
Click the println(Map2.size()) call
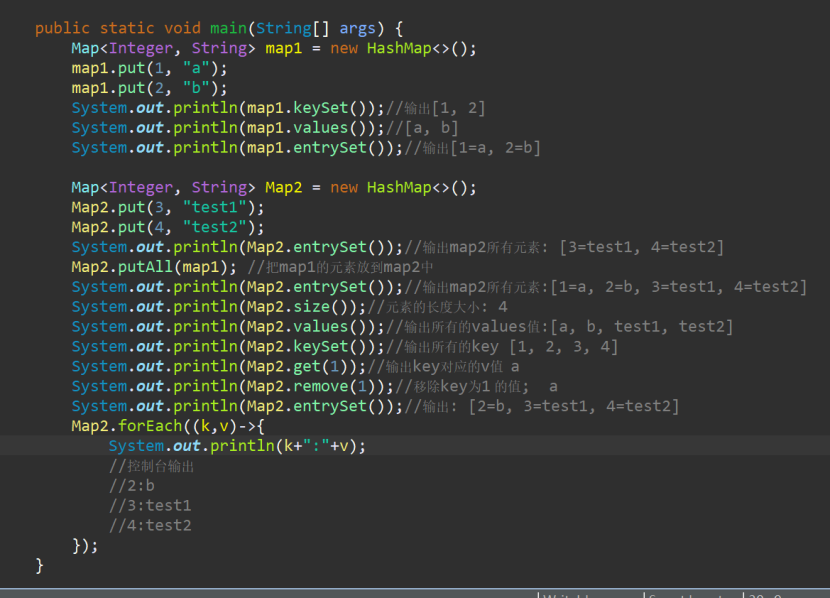point(219,307)
